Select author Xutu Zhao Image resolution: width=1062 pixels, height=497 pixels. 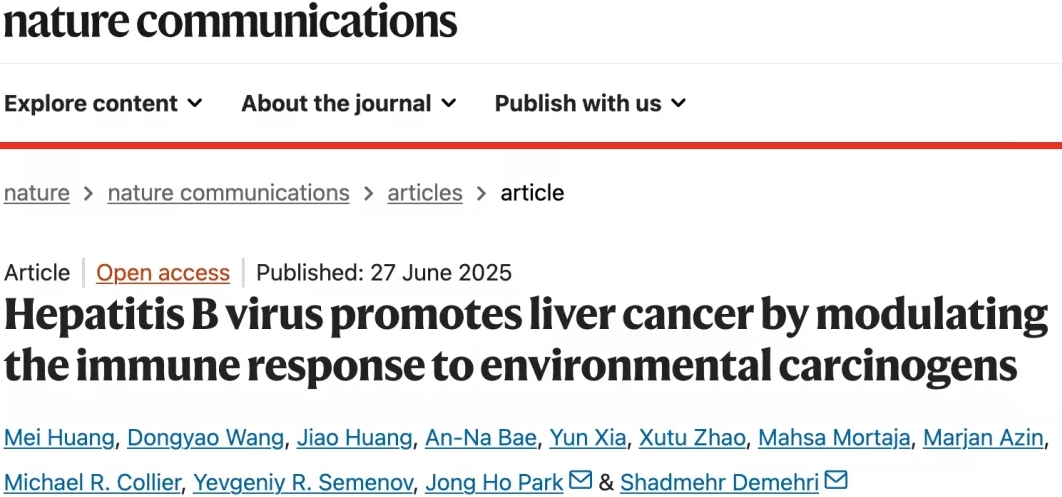(692, 437)
